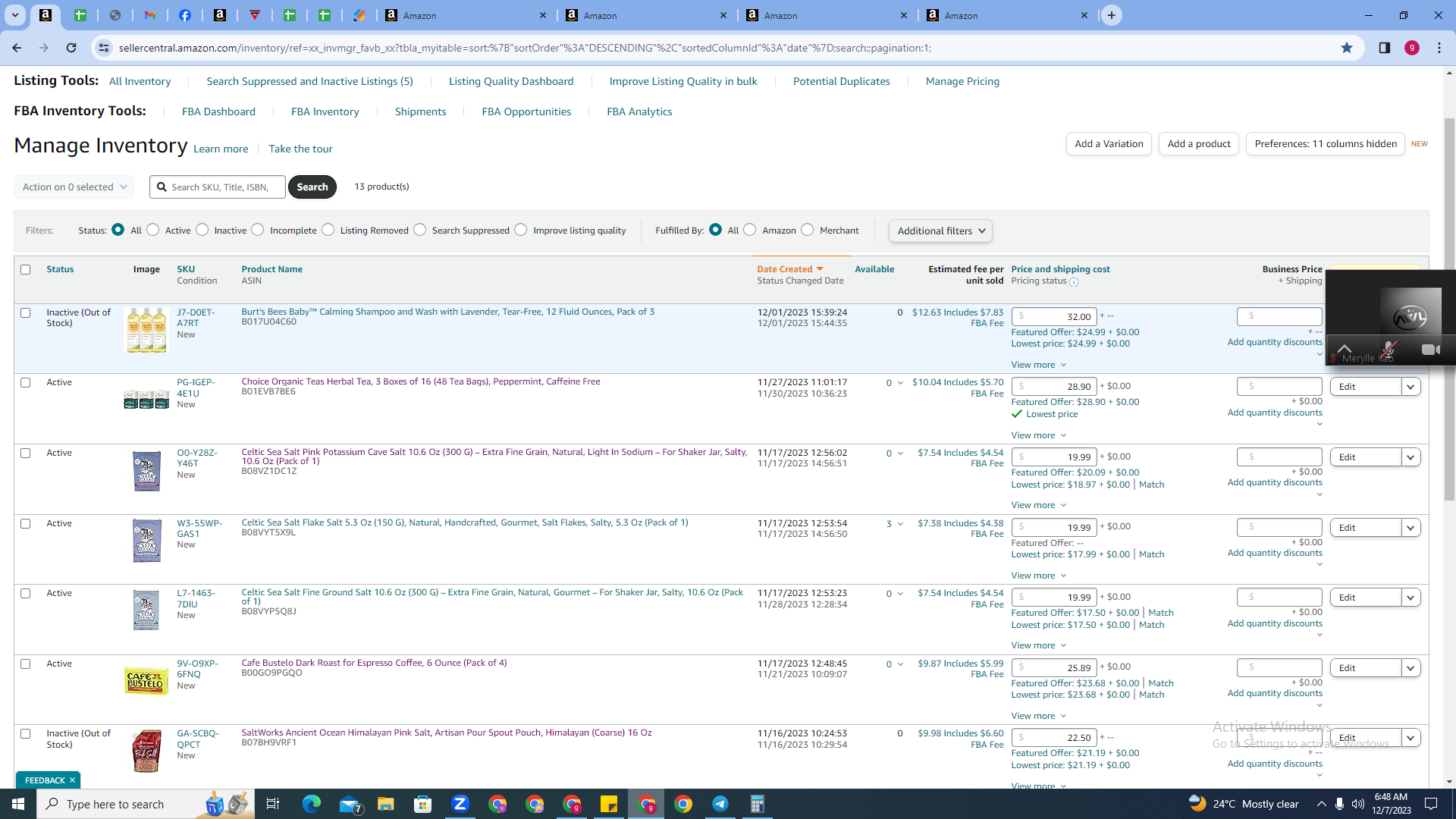
Task: Go to Shipments
Action: (x=420, y=111)
